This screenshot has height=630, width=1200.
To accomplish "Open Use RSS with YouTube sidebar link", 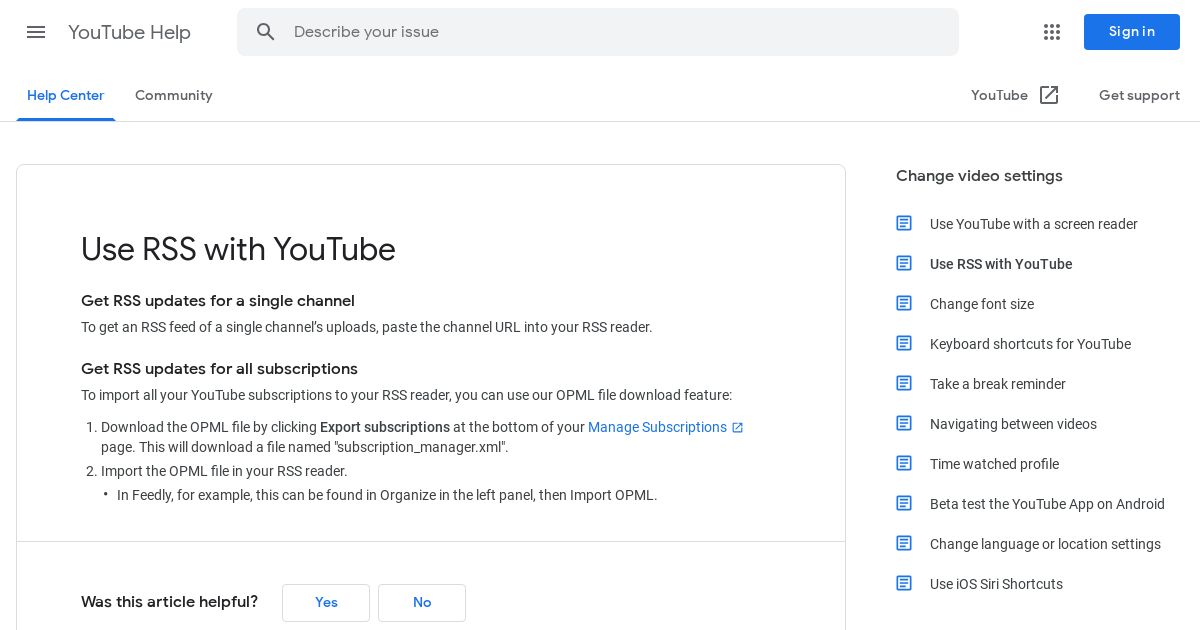I will coord(1001,264).
